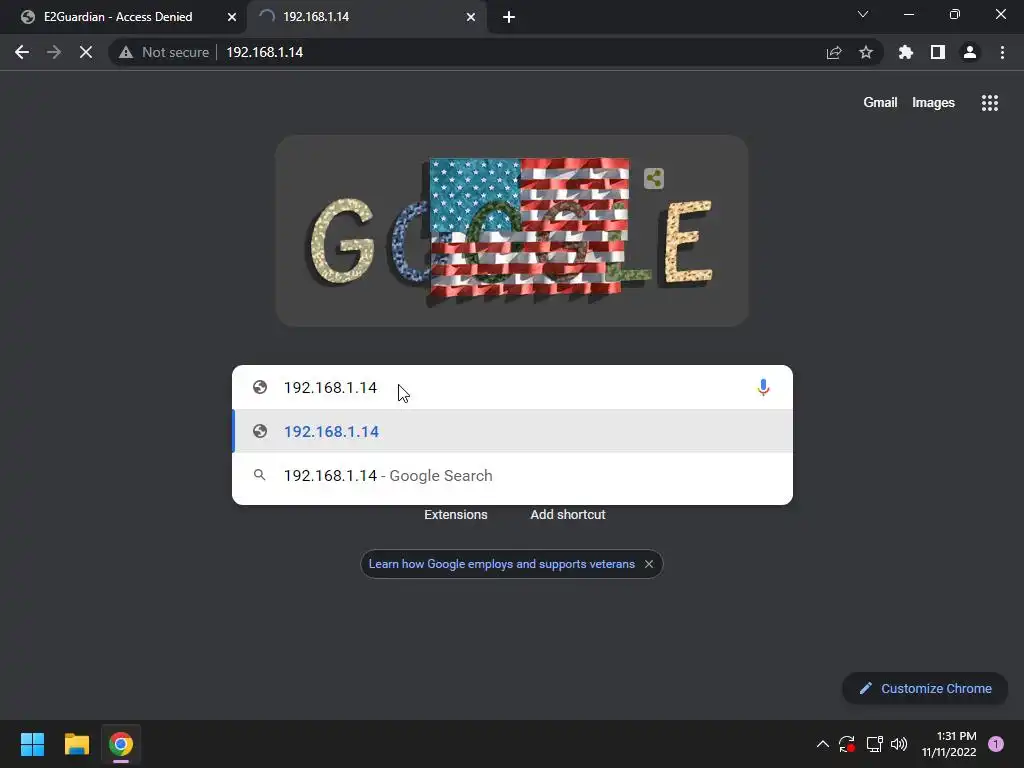
Task: Open the network tray icon
Action: pos(874,744)
